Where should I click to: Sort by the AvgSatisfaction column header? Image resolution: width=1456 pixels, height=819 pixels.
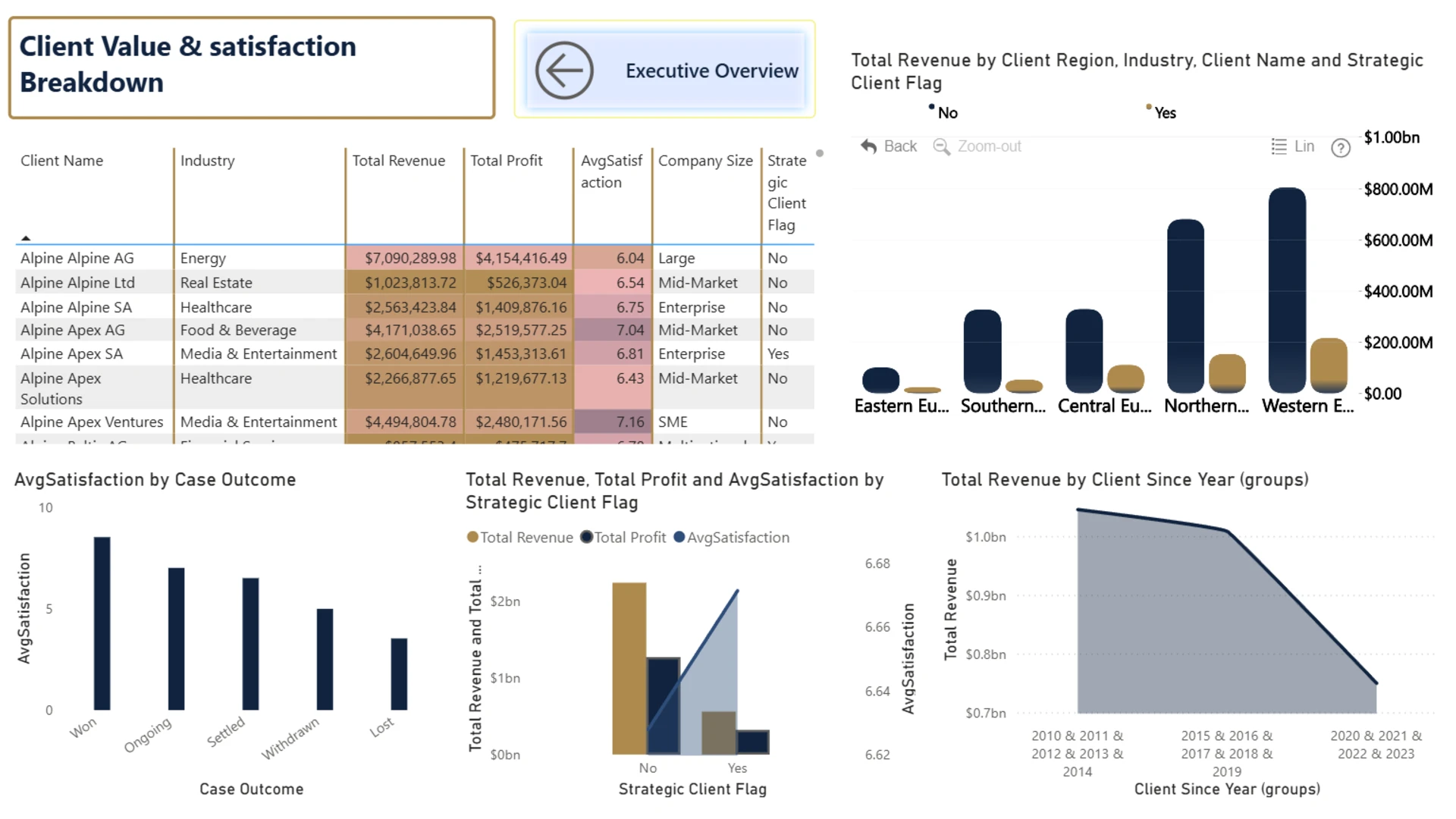click(x=611, y=171)
